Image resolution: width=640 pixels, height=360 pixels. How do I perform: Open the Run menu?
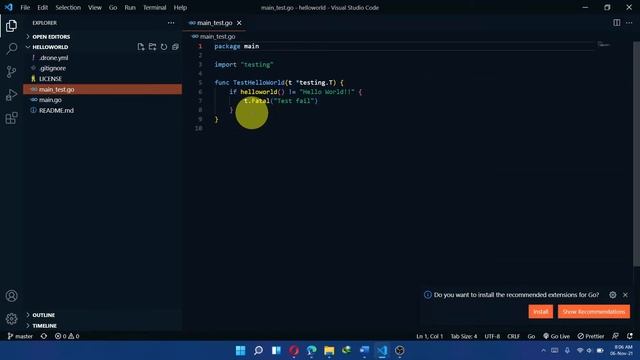pos(130,7)
